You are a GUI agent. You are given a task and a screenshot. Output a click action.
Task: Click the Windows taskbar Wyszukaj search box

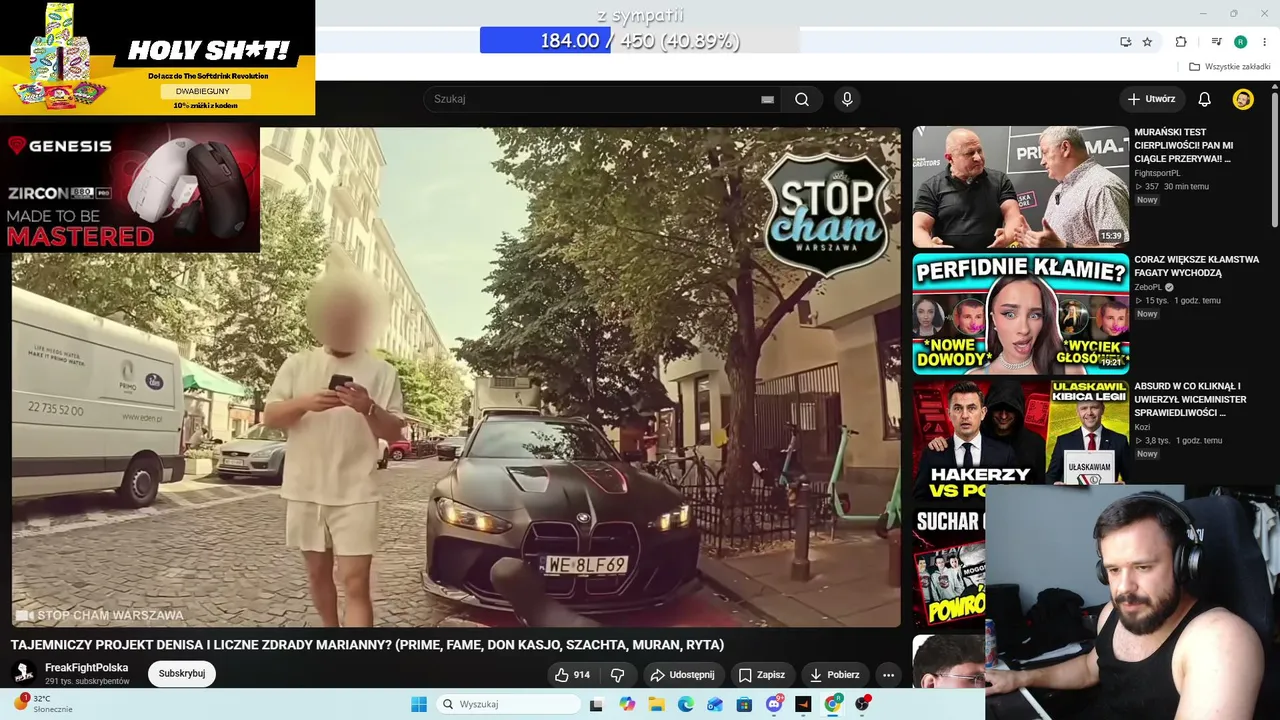point(507,704)
